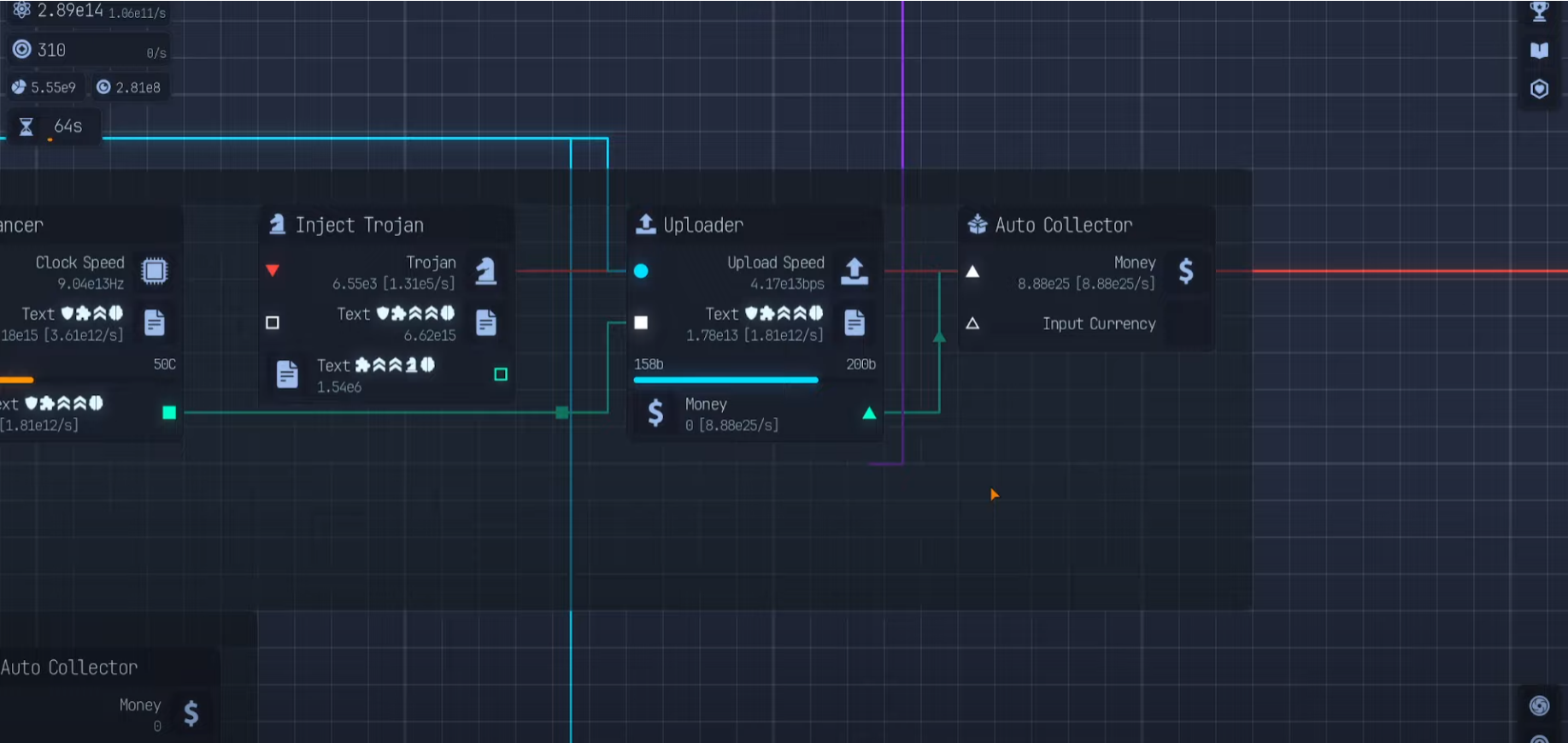Click the Uploader Money dollar icon
The width and height of the screenshot is (1568, 743).
655,413
